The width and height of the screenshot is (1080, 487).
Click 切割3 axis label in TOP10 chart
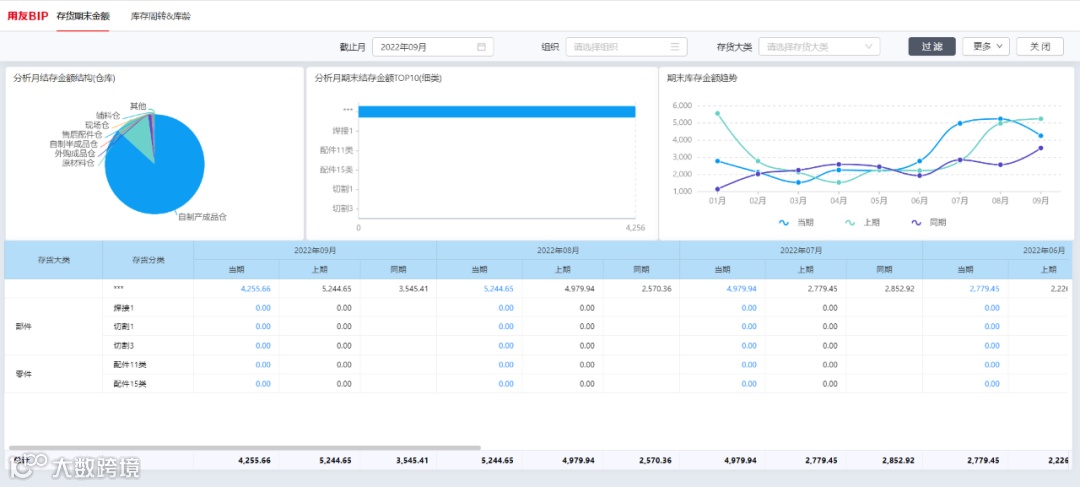click(342, 207)
